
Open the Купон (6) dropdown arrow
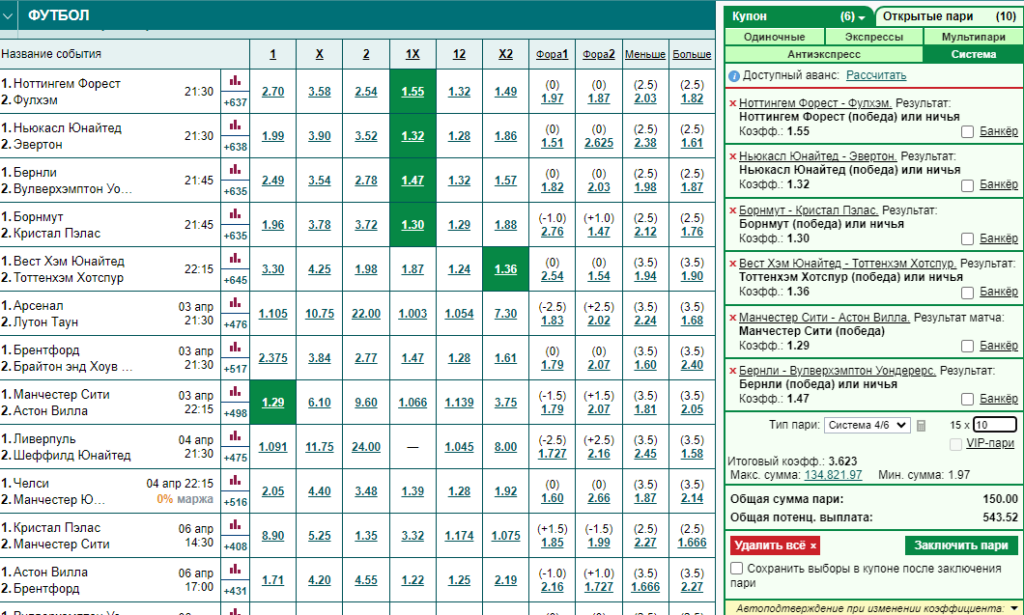862,18
